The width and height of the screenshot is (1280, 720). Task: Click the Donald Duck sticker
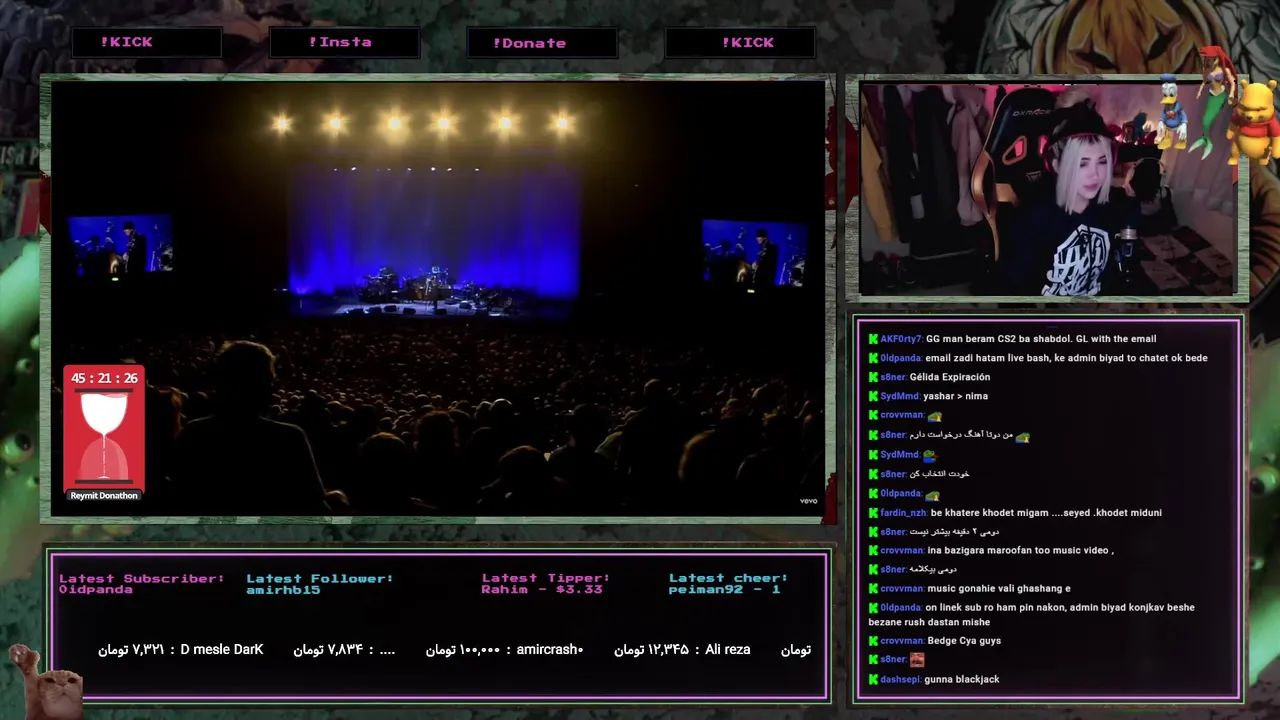(x=1170, y=111)
